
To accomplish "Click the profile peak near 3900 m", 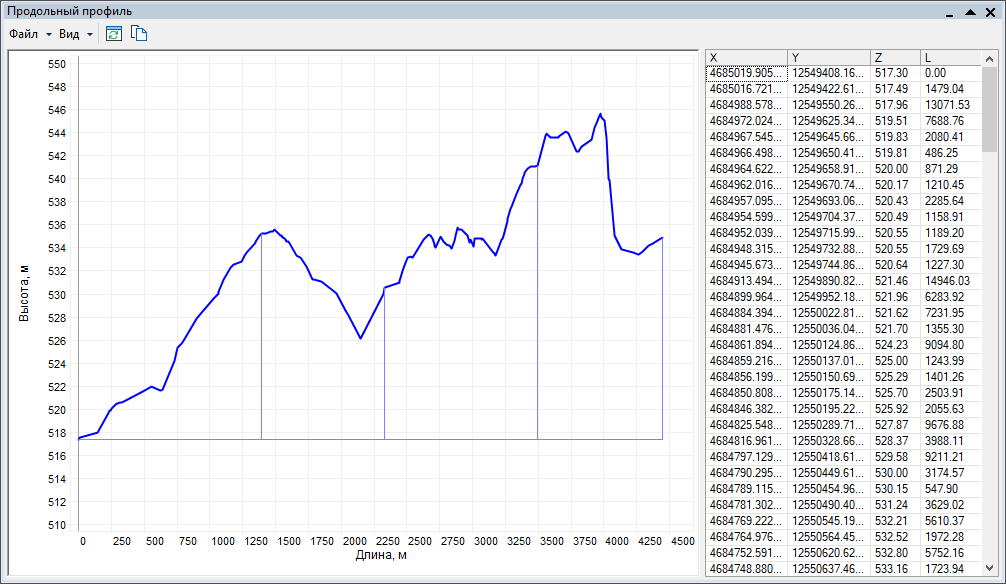I will [x=600, y=114].
